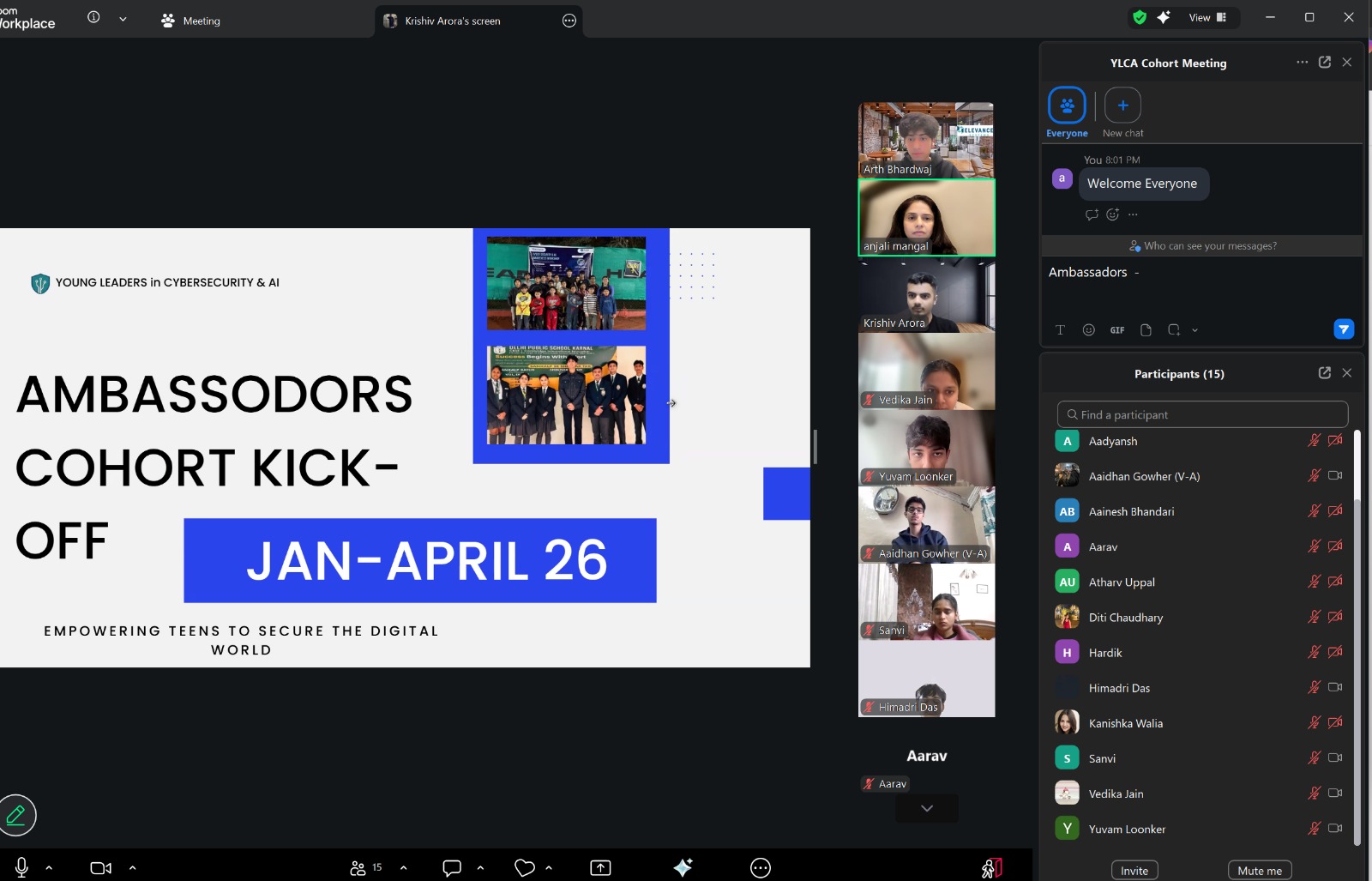Send the chat message with the blue send icon
The image size is (1372, 881).
click(x=1343, y=329)
